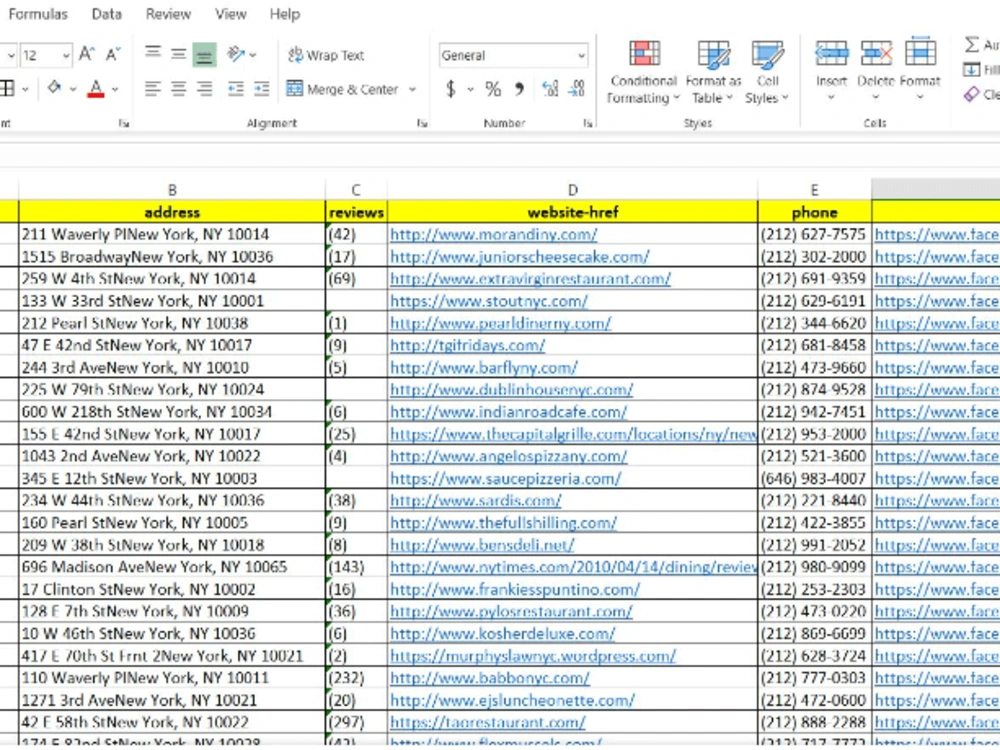Apply percent style
Viewport: 1000px width, 750px height.
[x=493, y=89]
